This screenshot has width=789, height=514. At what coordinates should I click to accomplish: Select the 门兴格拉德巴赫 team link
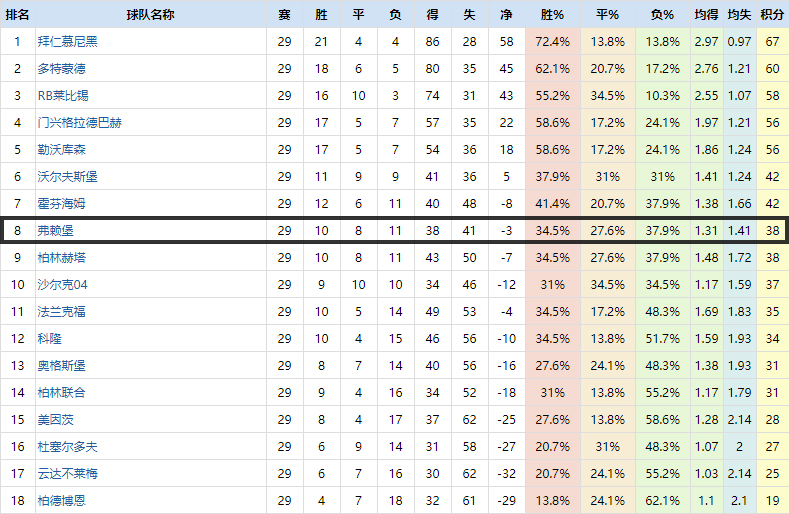pyautogui.click(x=80, y=122)
